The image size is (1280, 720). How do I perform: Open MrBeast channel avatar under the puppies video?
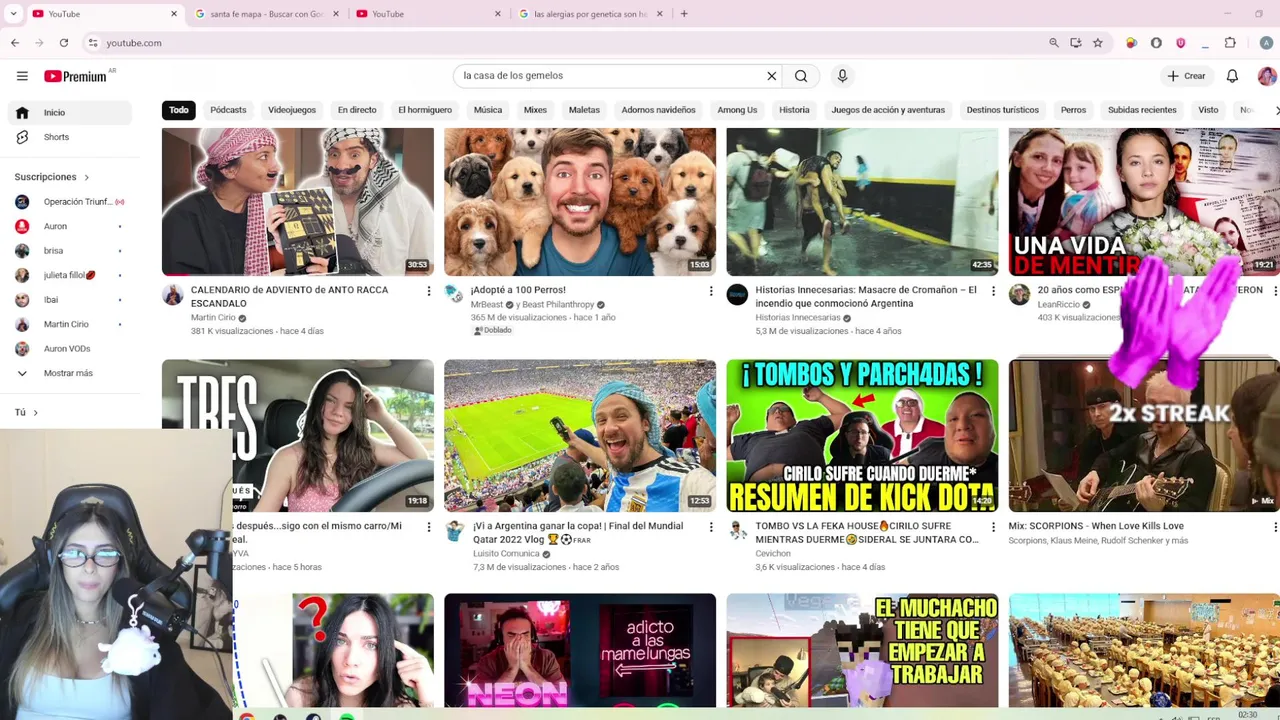tap(455, 294)
